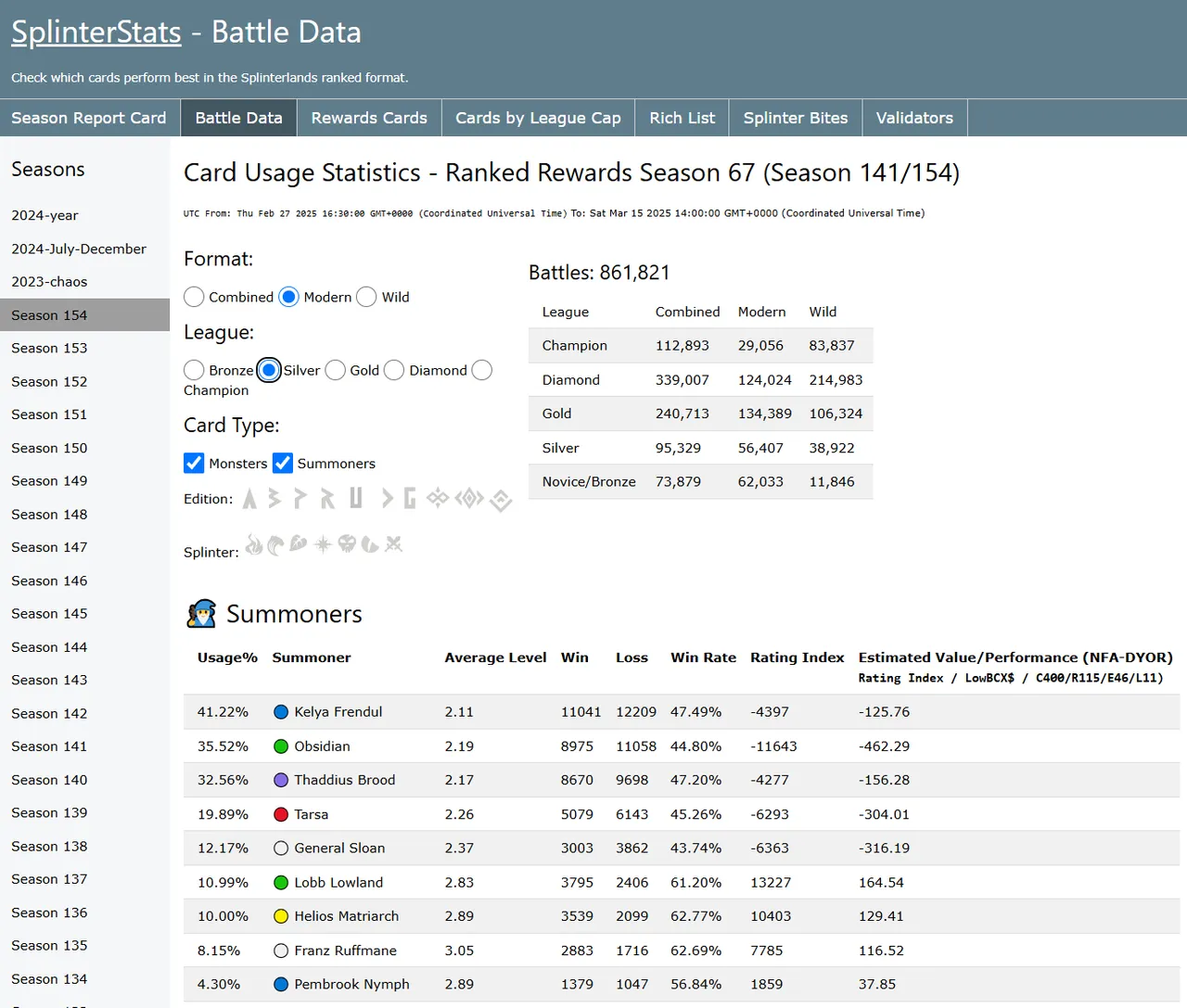Filter by Water splinter wave icon
This screenshot has width=1187, height=1008.
(x=275, y=545)
